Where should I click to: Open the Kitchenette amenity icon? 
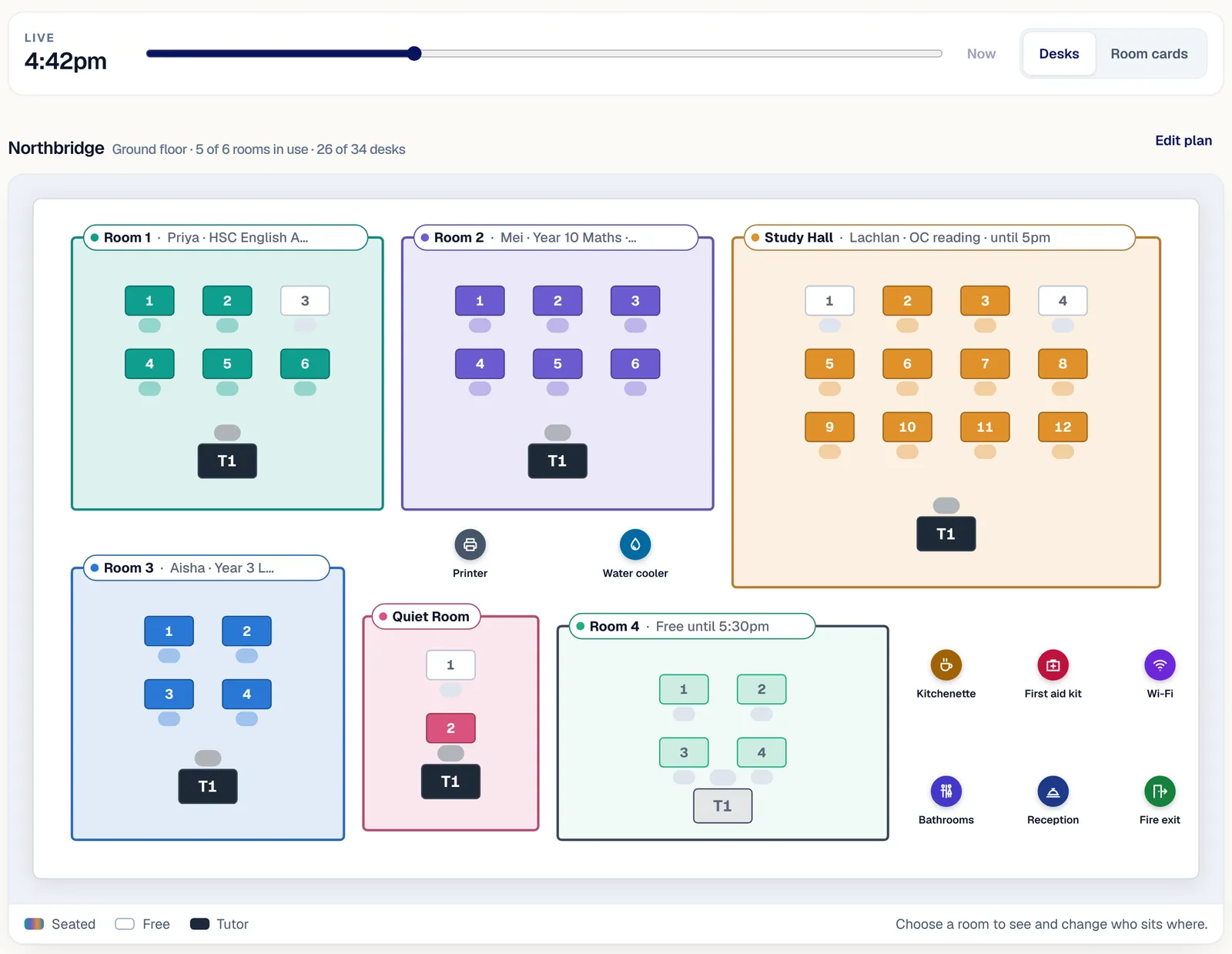click(946, 665)
